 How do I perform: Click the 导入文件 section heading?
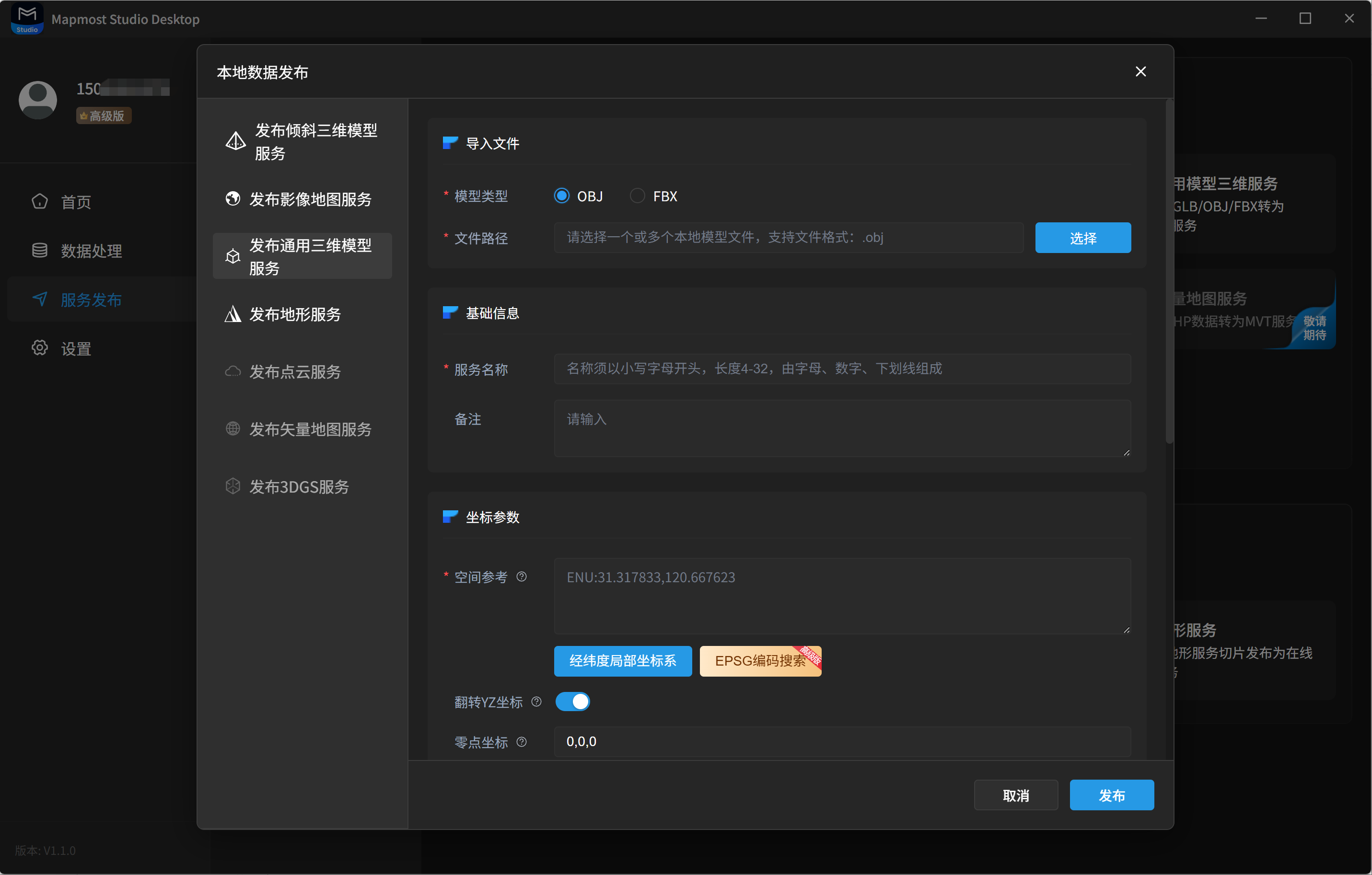492,144
